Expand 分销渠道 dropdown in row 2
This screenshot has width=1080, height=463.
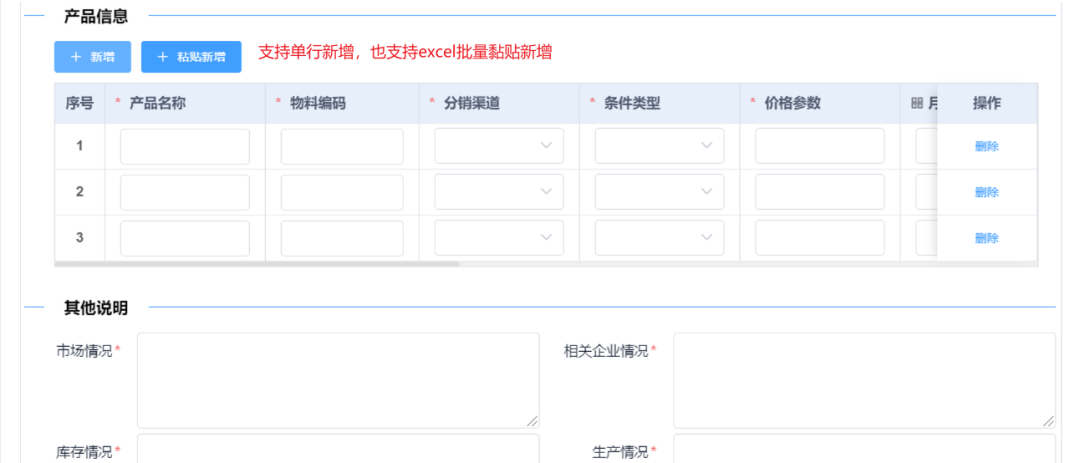click(498, 192)
